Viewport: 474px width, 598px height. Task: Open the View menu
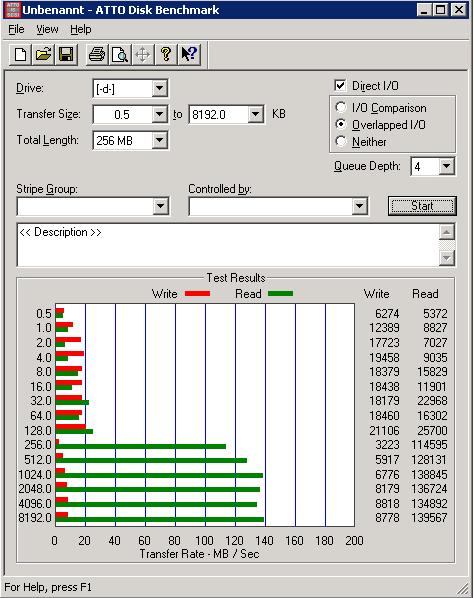(x=47, y=29)
